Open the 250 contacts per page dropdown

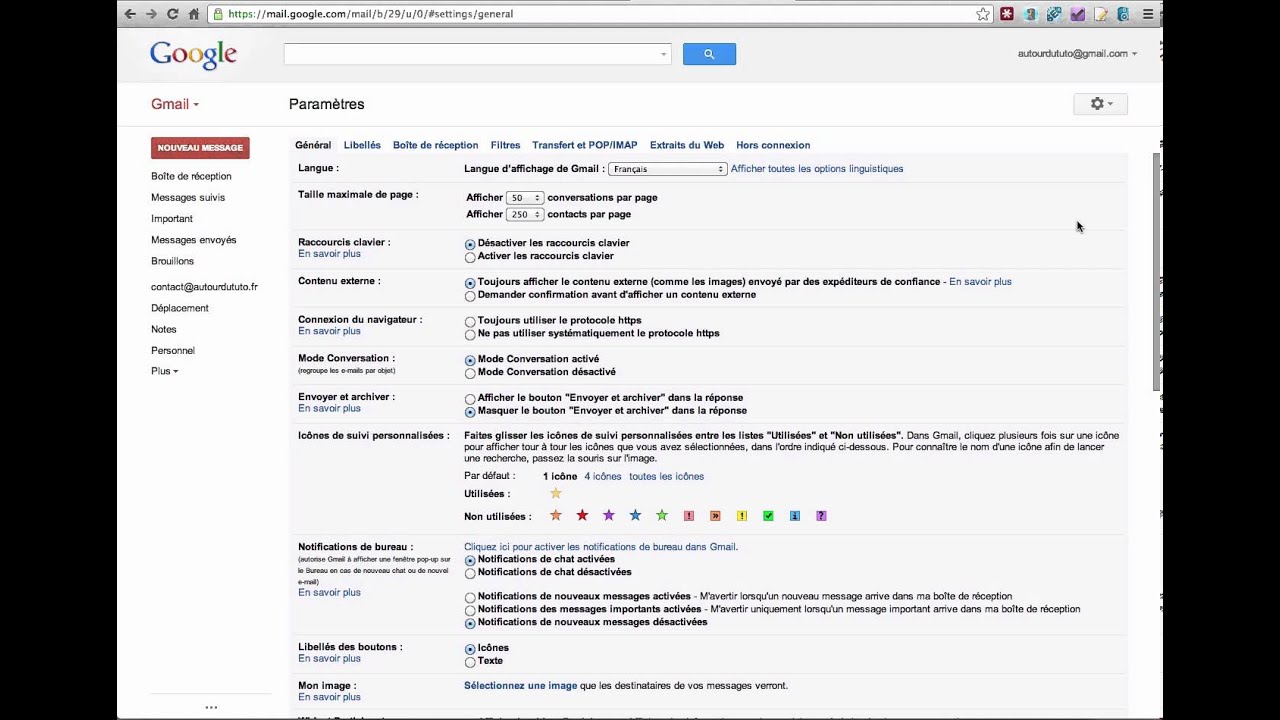click(525, 214)
